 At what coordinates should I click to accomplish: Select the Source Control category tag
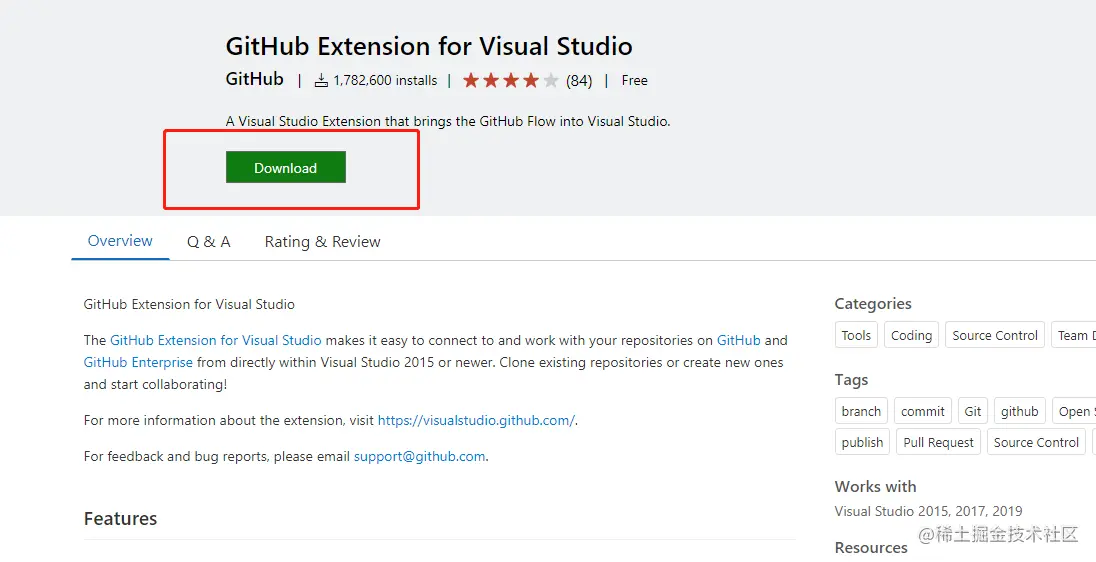pyautogui.click(x=995, y=335)
